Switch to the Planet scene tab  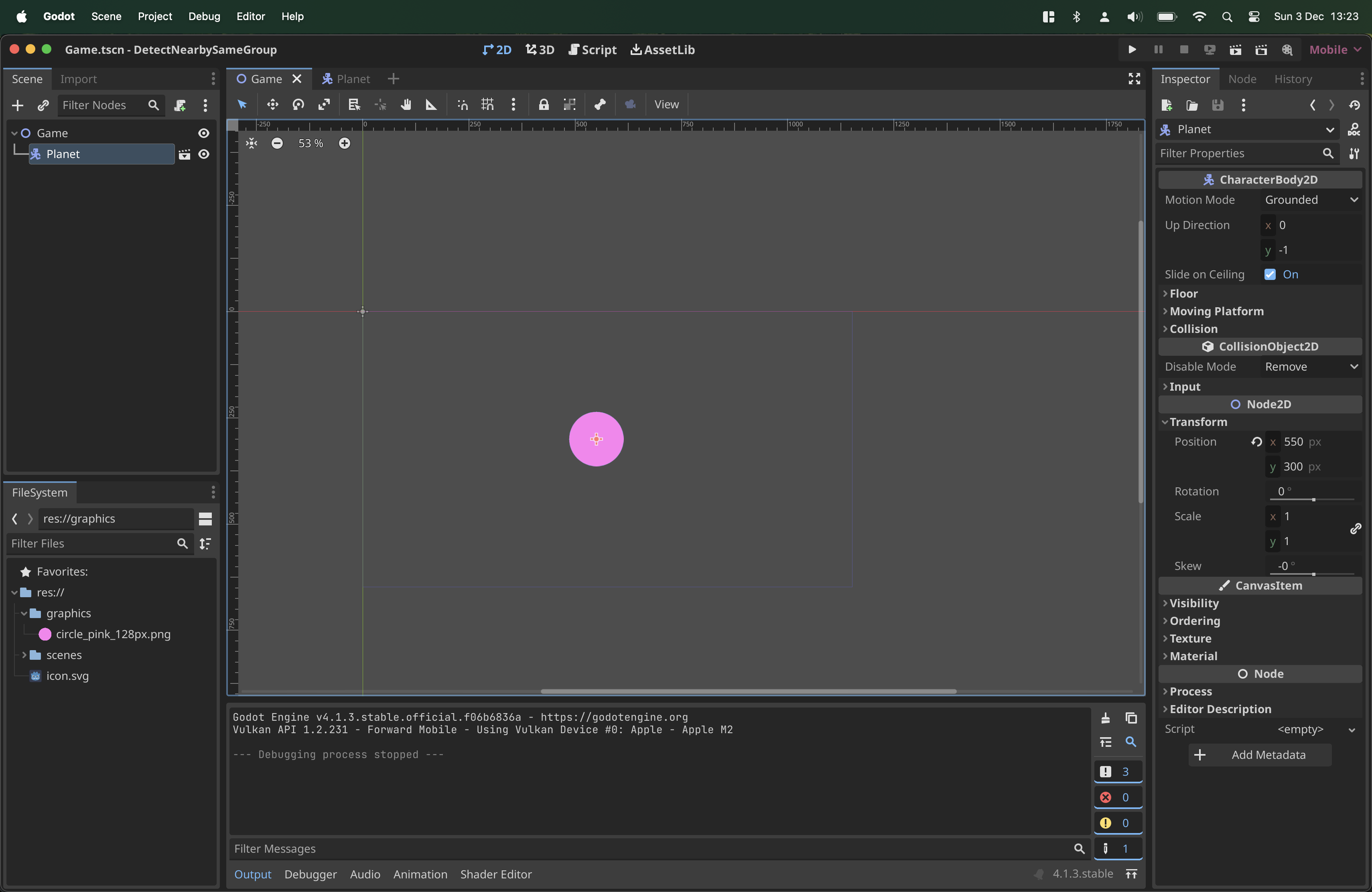point(346,79)
